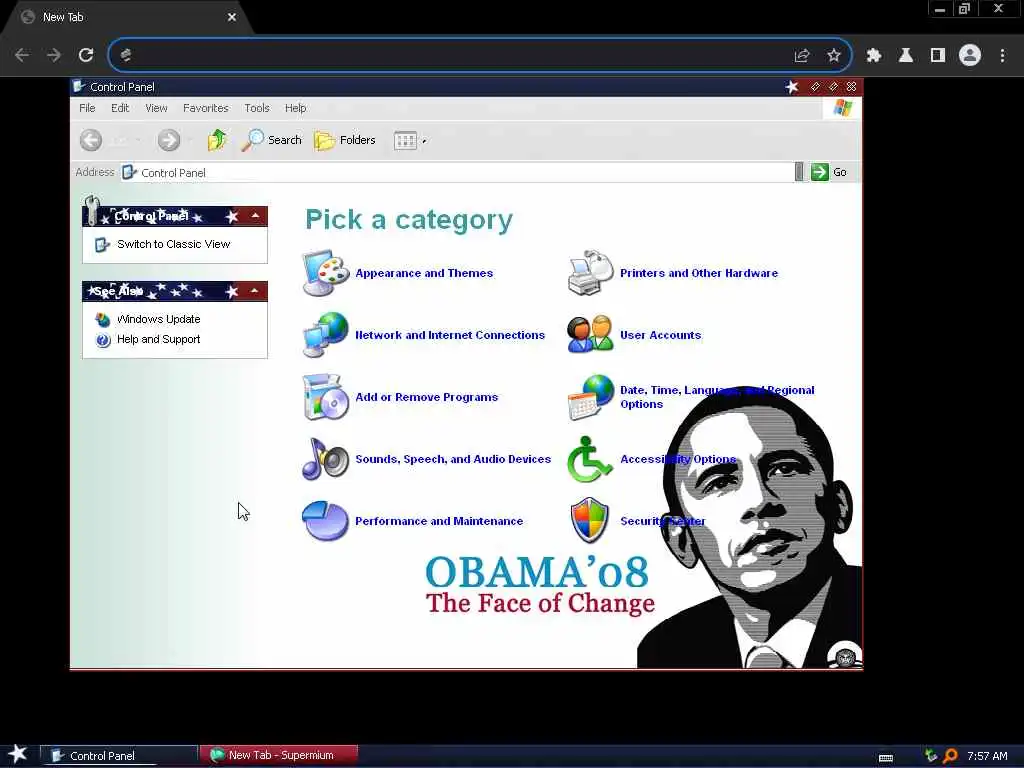Image resolution: width=1024 pixels, height=768 pixels.
Task: Click the browser reload button
Action: click(86, 55)
